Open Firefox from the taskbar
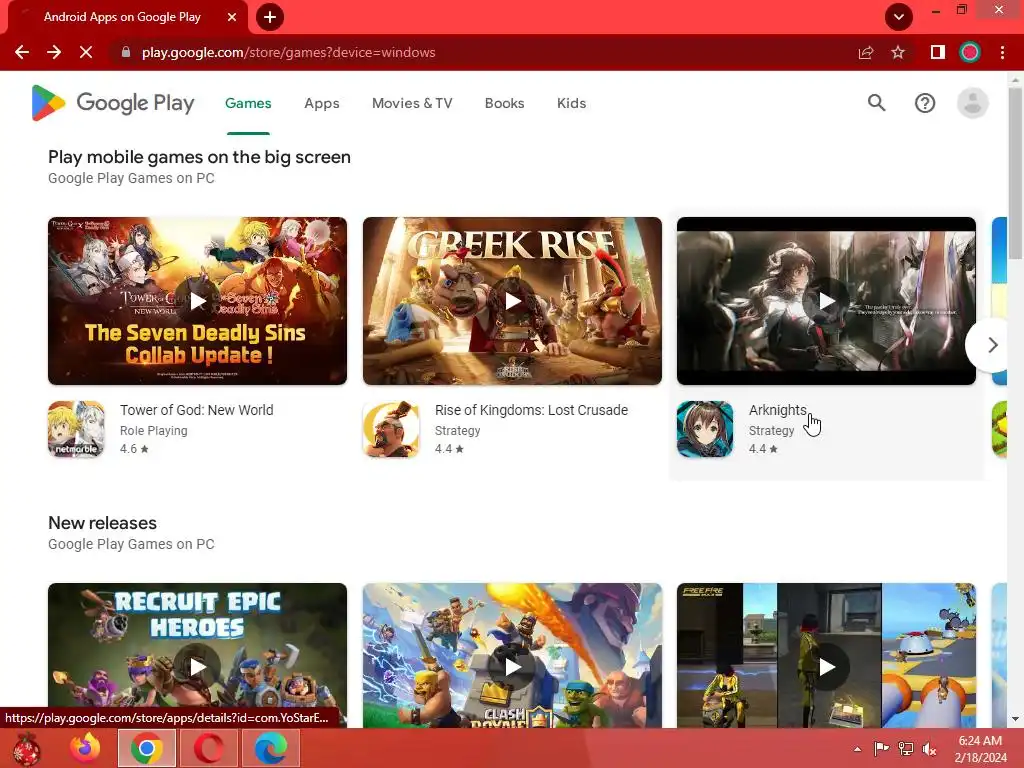The image size is (1024, 768). (x=86, y=748)
